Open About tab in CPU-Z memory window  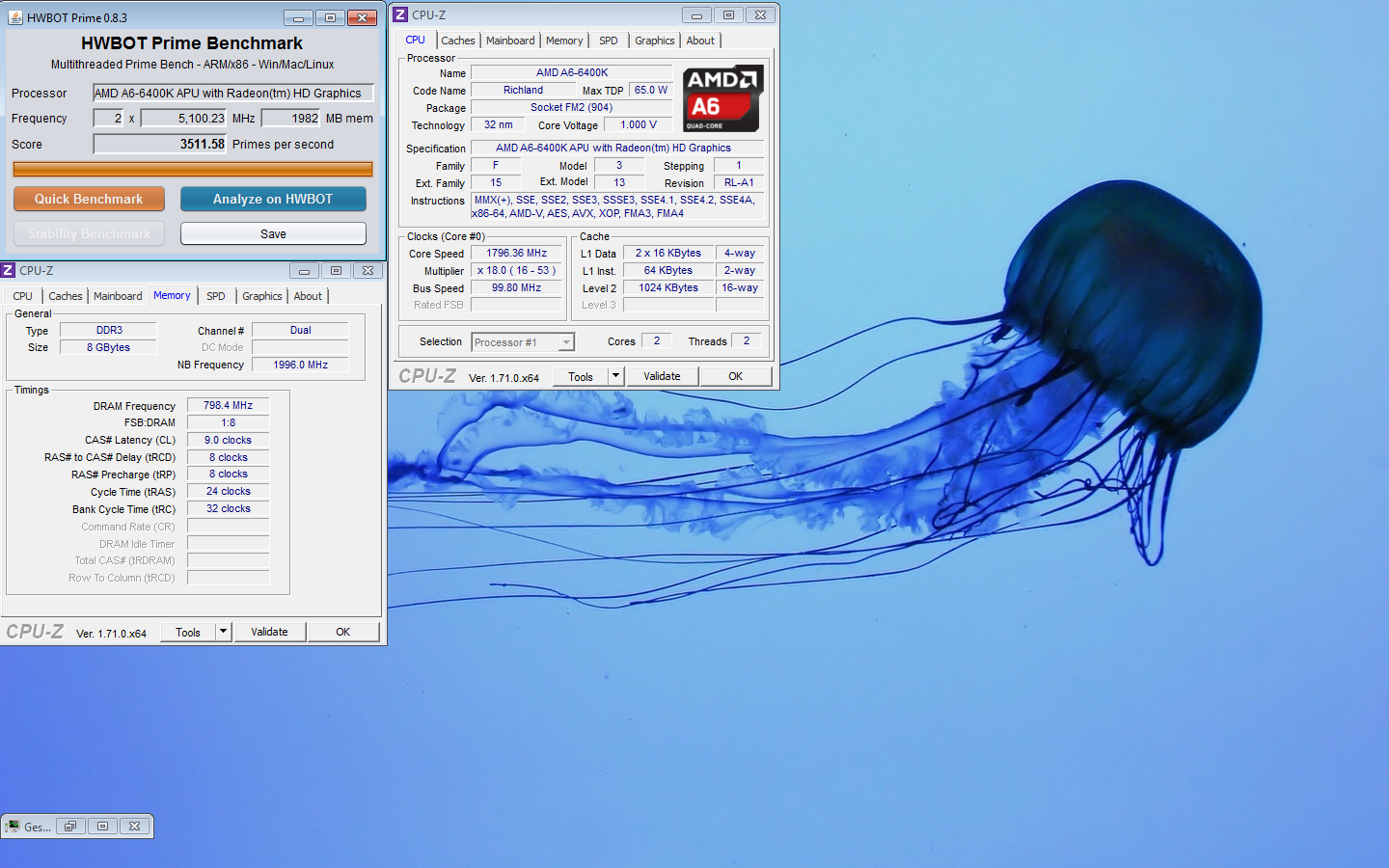coord(309,296)
